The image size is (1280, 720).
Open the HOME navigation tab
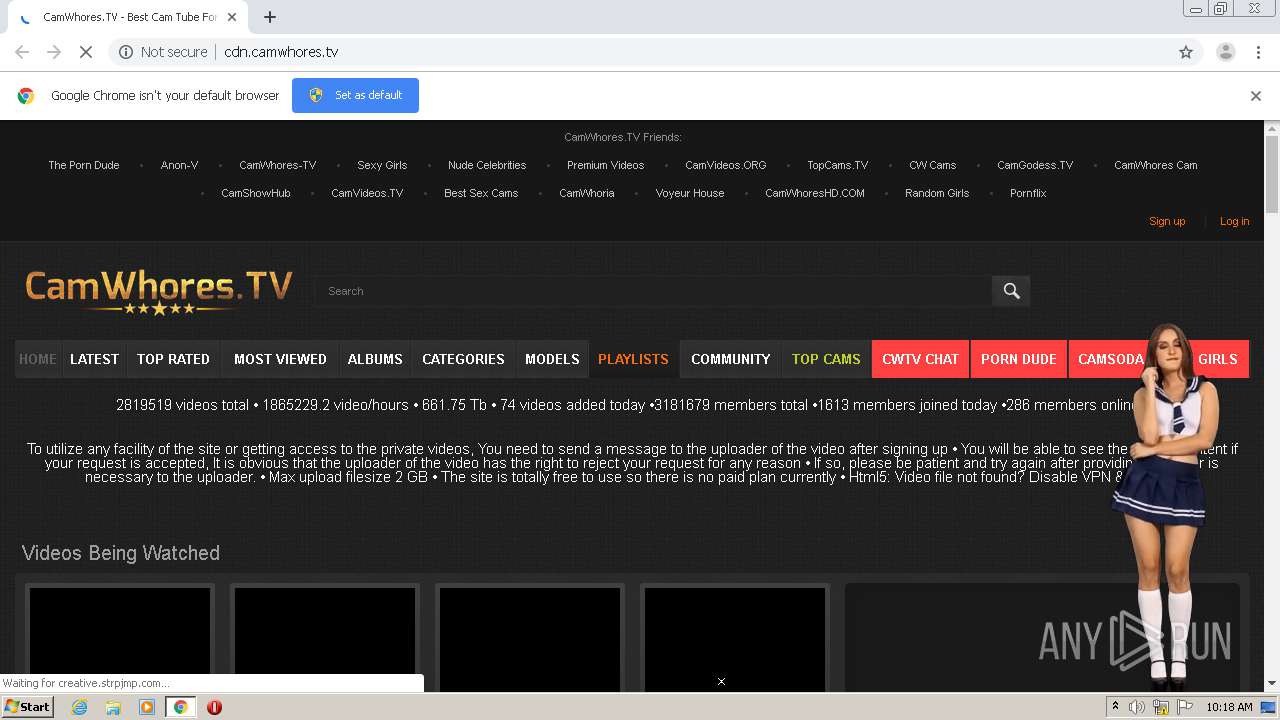click(38, 359)
